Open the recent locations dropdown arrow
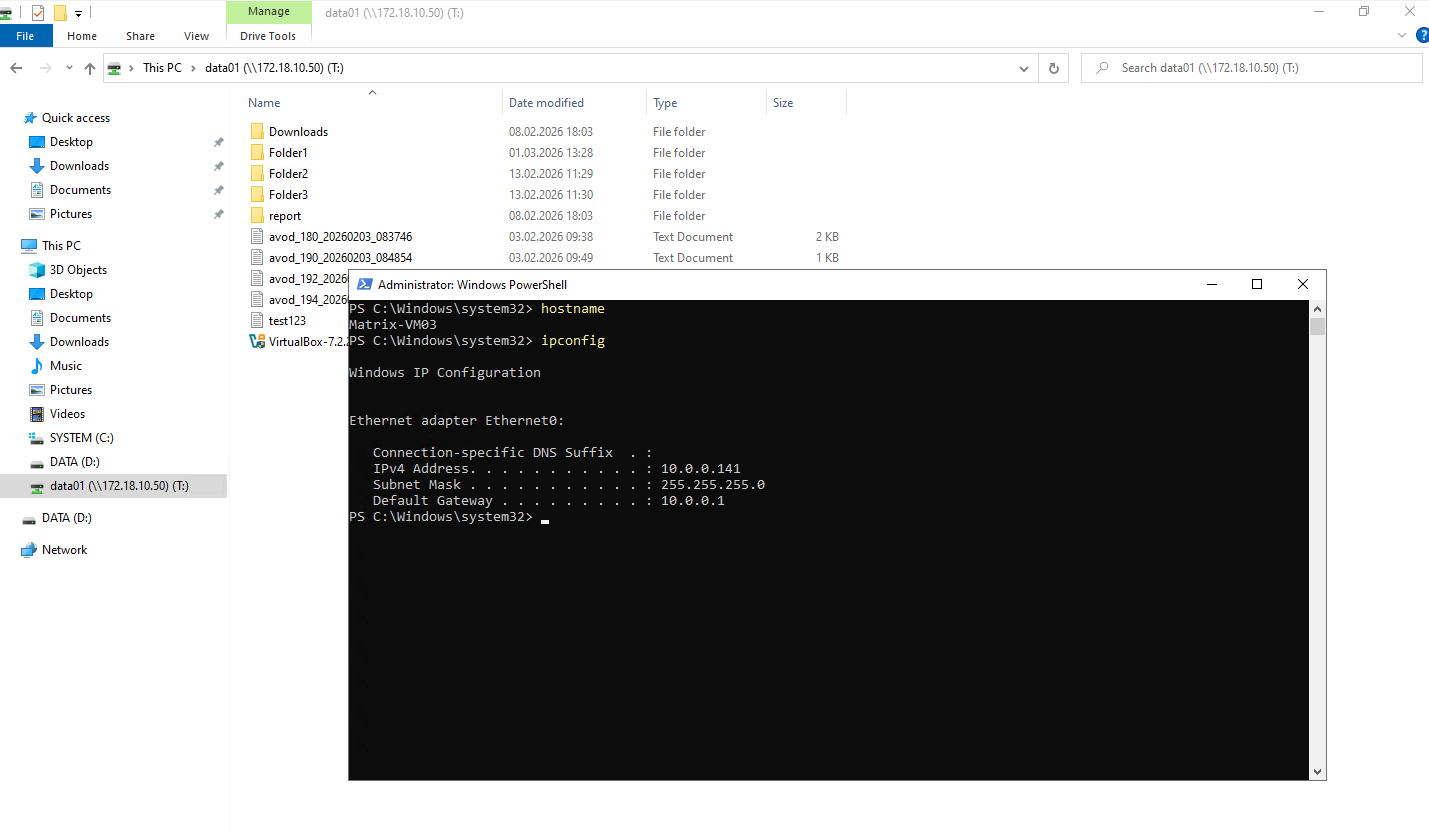 click(67, 68)
